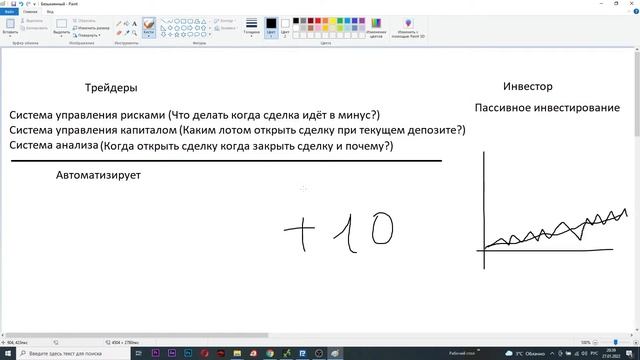Open the Windows Start menu
Screen dimensions: 640x360
pyautogui.click(x=8, y=353)
